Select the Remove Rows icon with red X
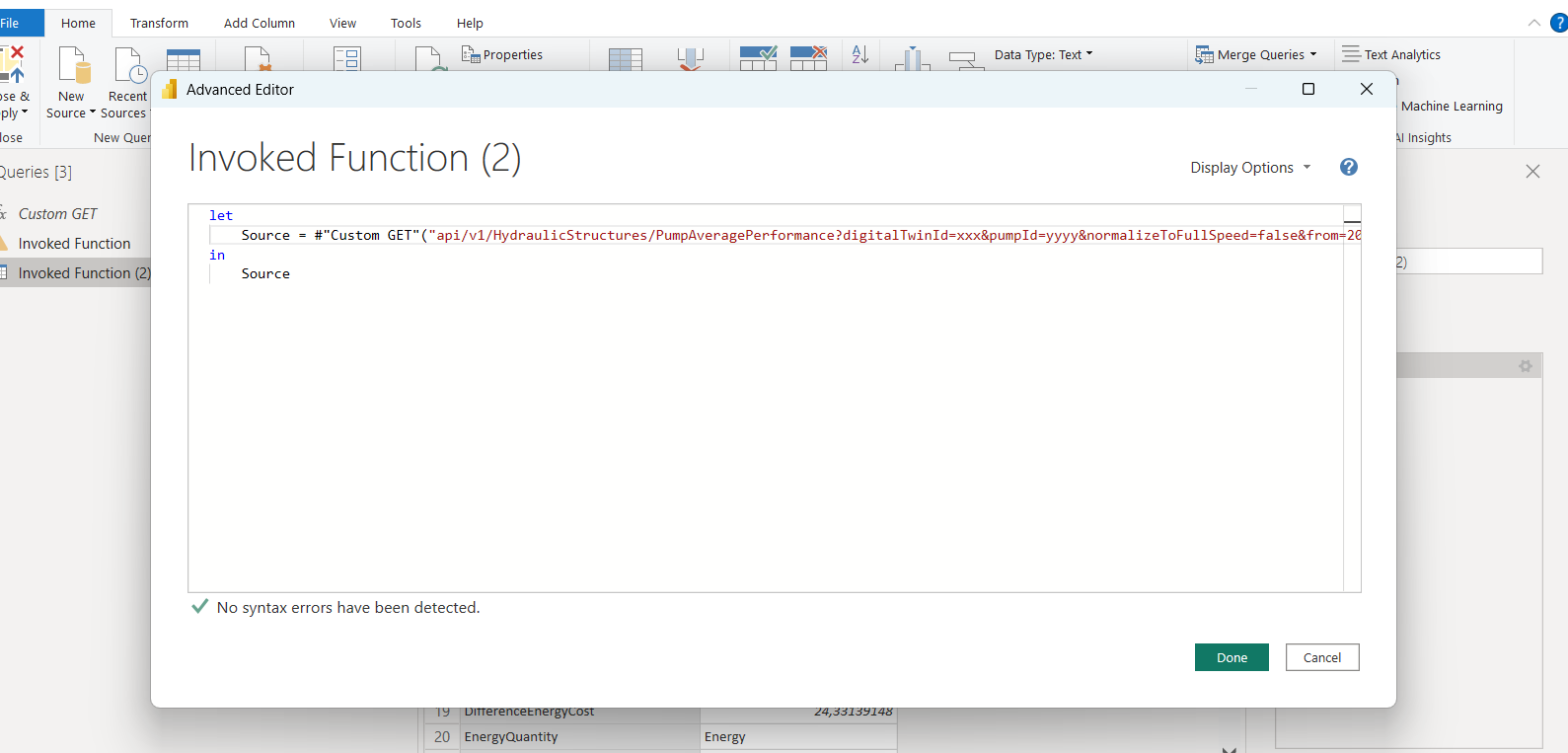This screenshot has width=1568, height=753. 808,58
